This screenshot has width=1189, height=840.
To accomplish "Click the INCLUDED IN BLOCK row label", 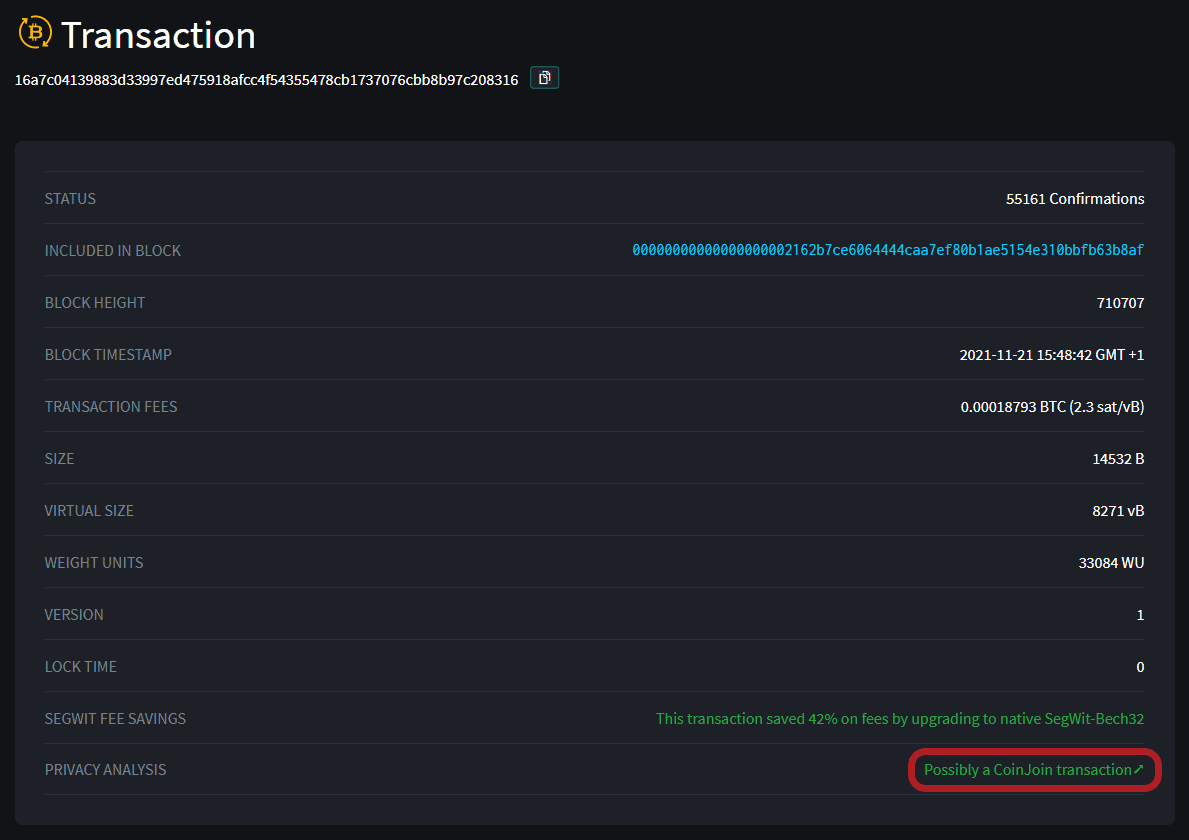I will [x=113, y=251].
